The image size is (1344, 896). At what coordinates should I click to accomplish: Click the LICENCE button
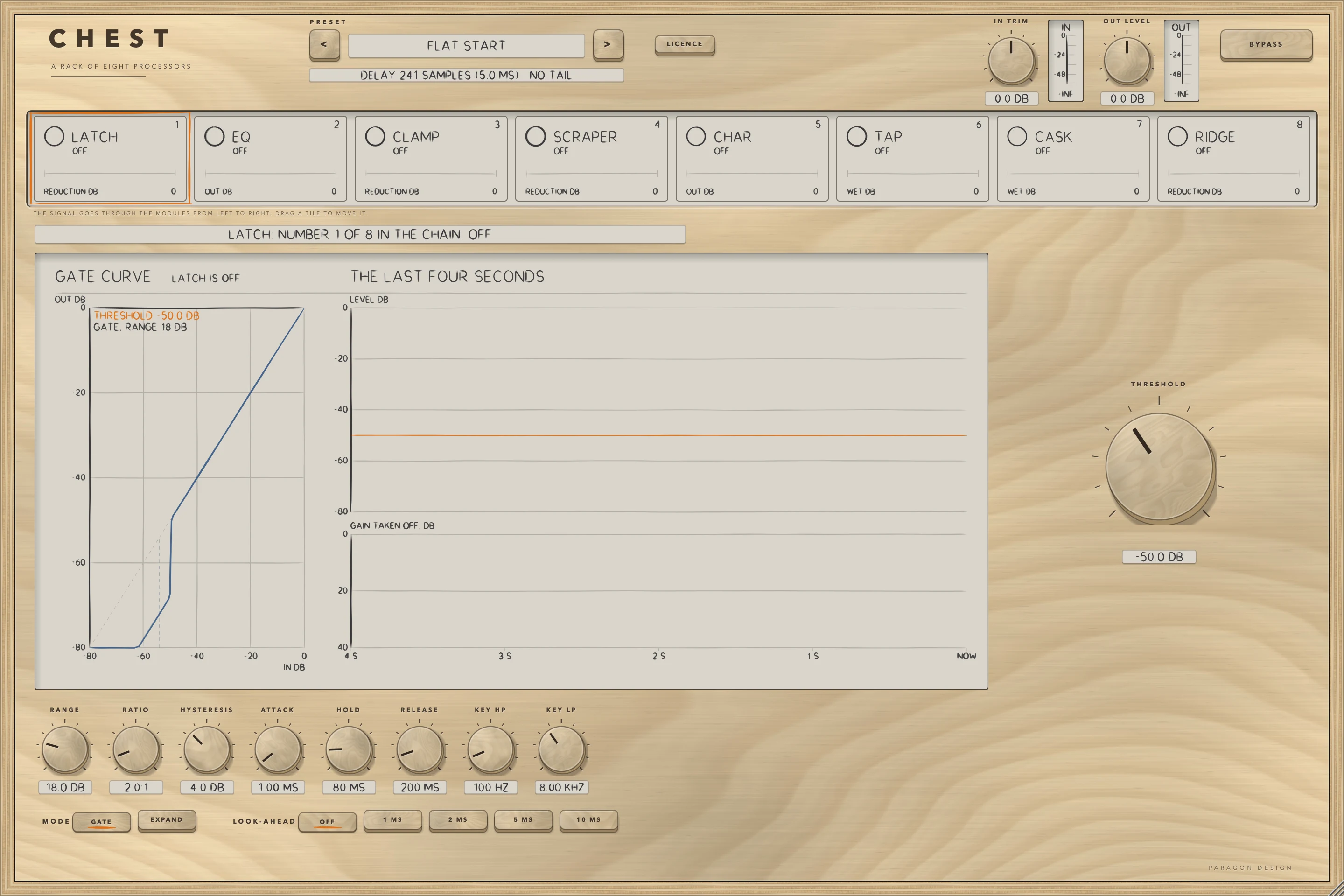coord(685,45)
